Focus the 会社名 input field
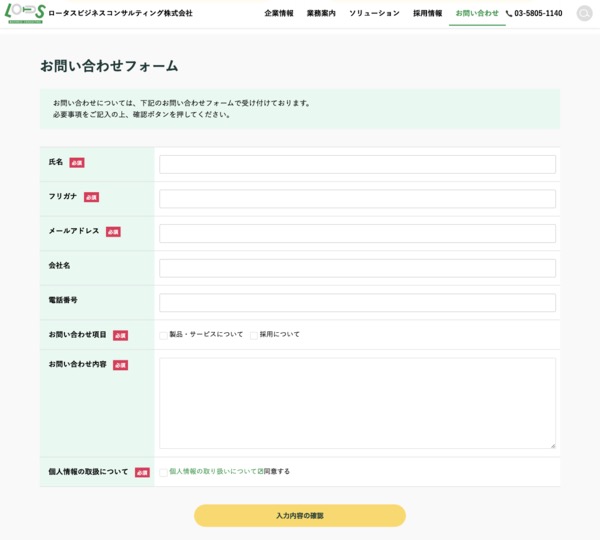Screen dimensions: 600x540 click(x=357, y=268)
